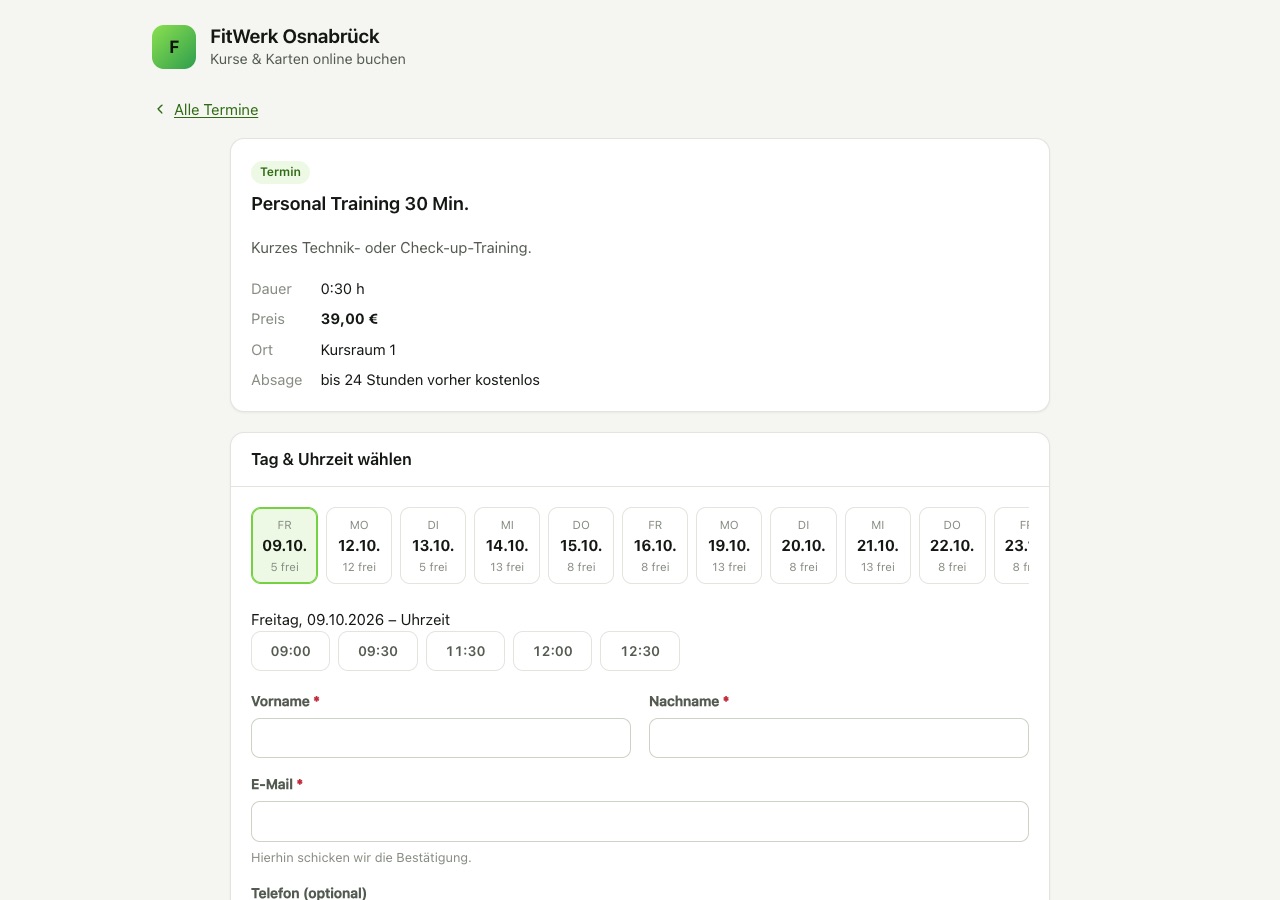The width and height of the screenshot is (1280, 900).
Task: Click the Kurzes Technik- oder Check-up-Training description
Action: (391, 248)
